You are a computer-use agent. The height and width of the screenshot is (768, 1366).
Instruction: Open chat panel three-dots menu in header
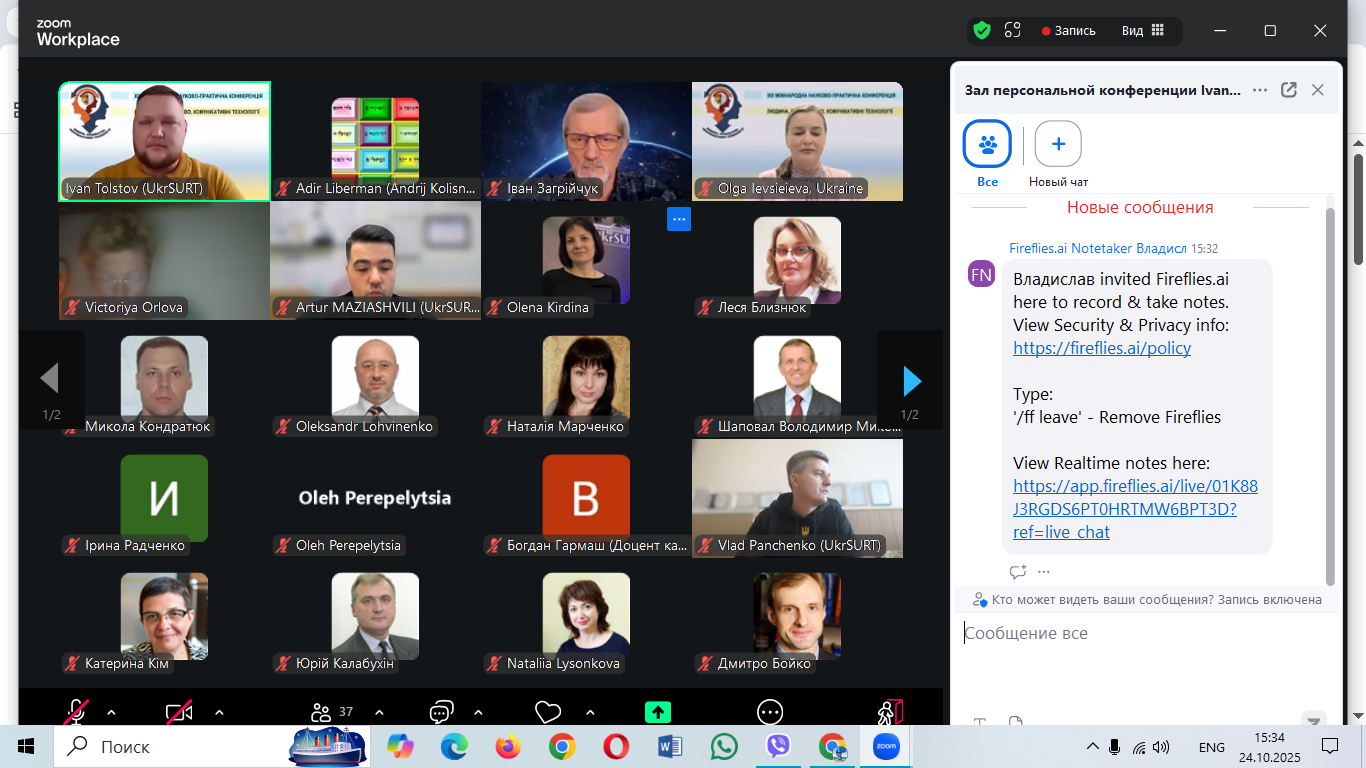(1260, 90)
